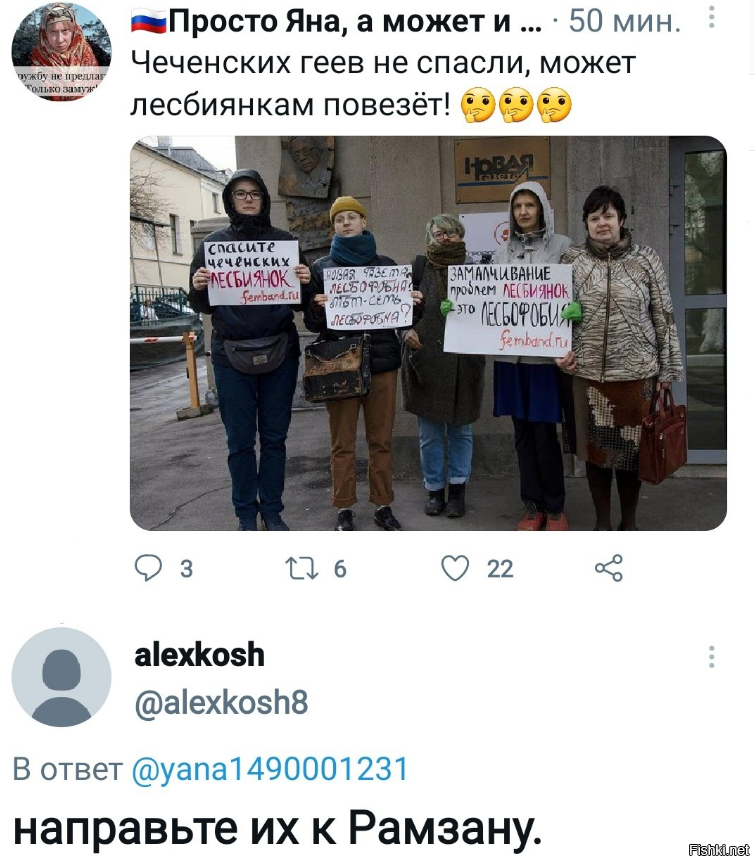Image resolution: width=755 pixels, height=862 pixels.
Task: Like the tweet with heart icon
Action: pos(455,568)
